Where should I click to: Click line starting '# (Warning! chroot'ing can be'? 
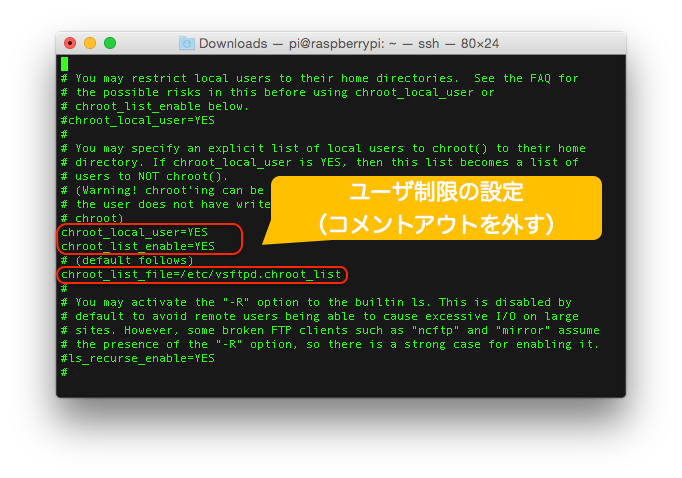162,191
